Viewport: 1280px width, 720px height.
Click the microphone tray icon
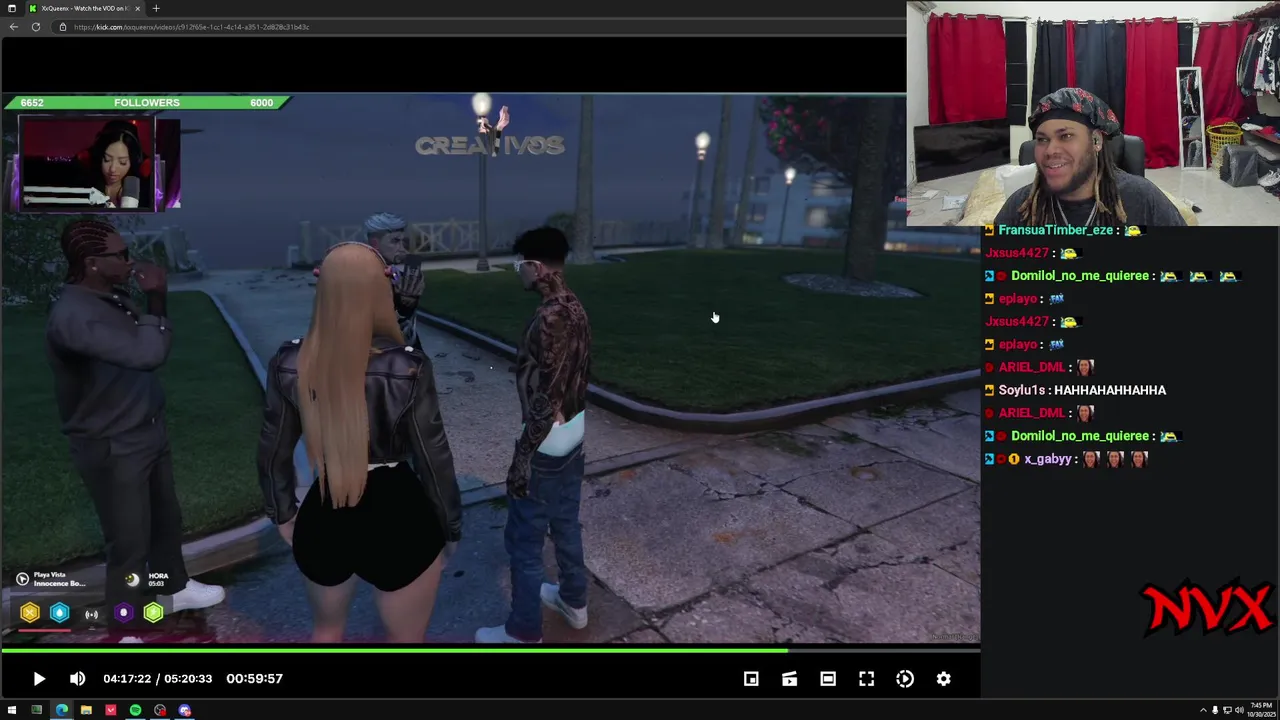[1215, 711]
